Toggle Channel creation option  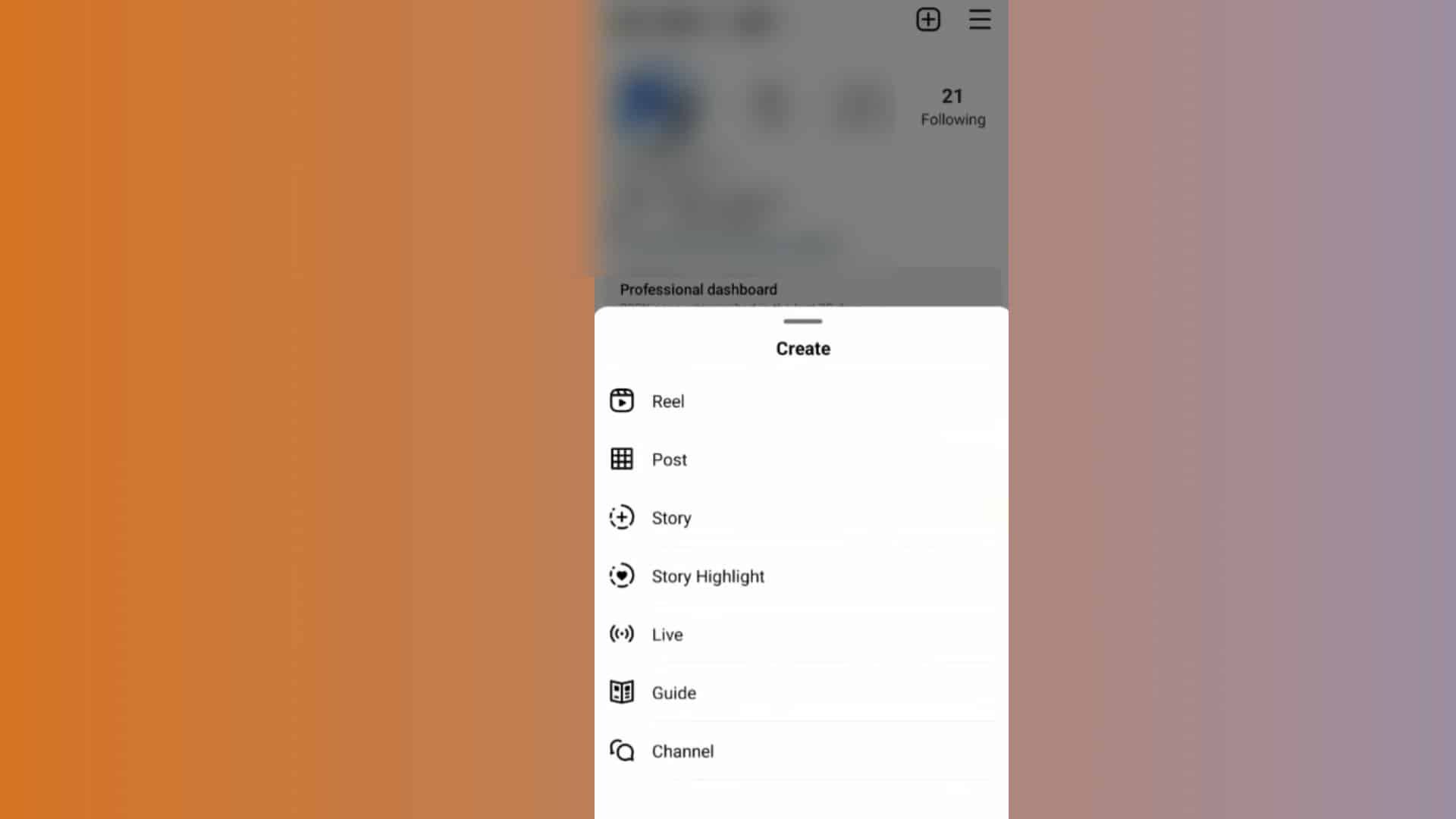click(683, 751)
